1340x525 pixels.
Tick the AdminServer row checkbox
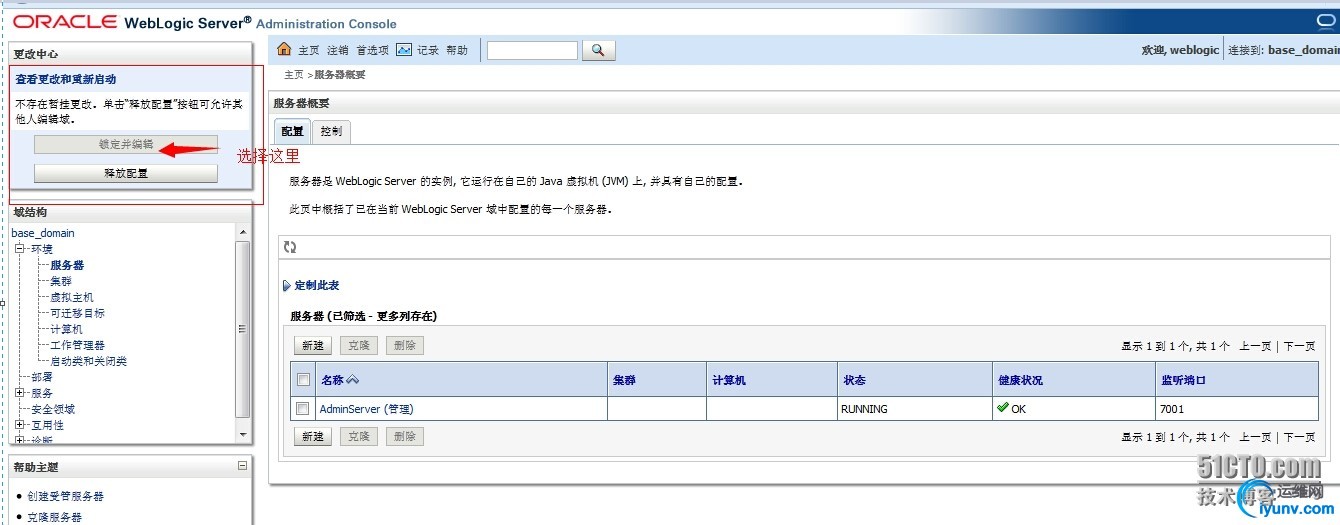(x=303, y=408)
